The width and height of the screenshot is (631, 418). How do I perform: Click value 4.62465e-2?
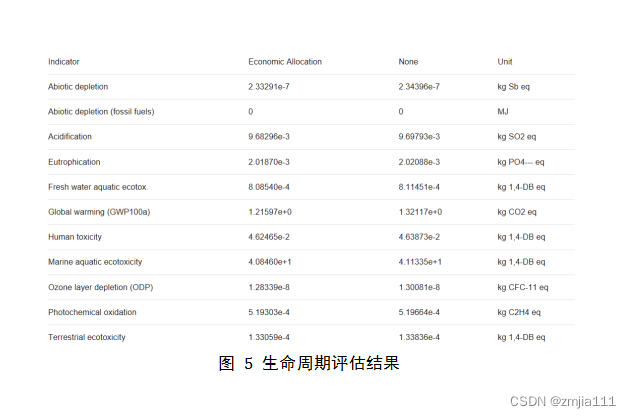pos(269,237)
